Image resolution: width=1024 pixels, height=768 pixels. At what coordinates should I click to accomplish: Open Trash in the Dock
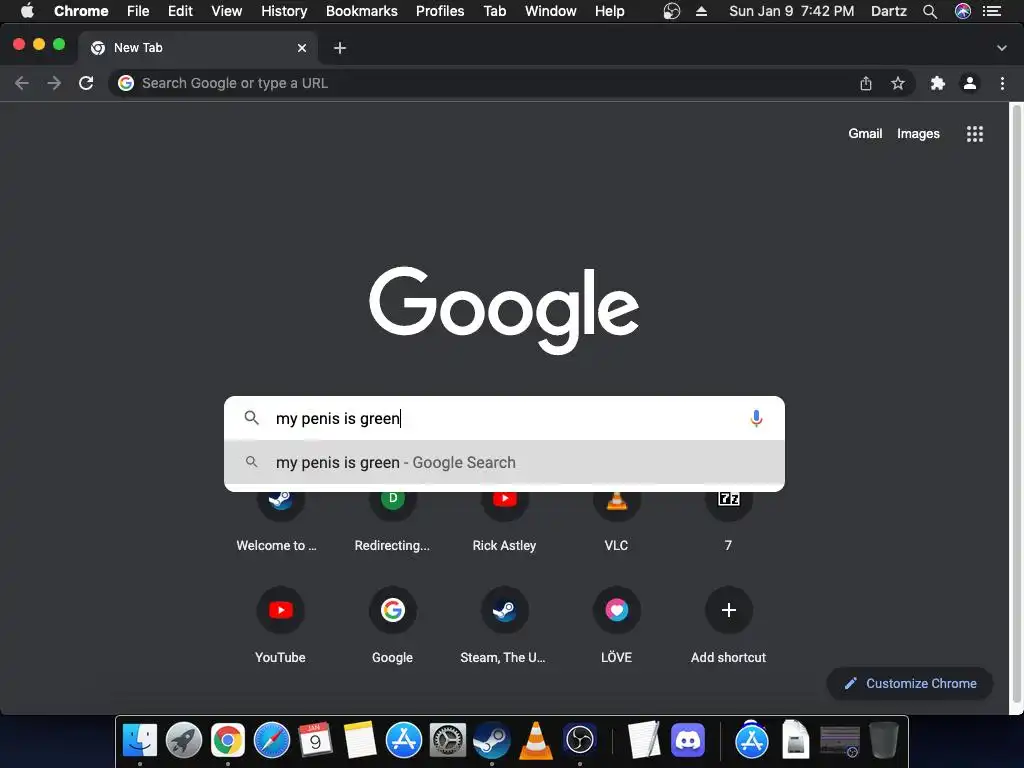coord(884,740)
